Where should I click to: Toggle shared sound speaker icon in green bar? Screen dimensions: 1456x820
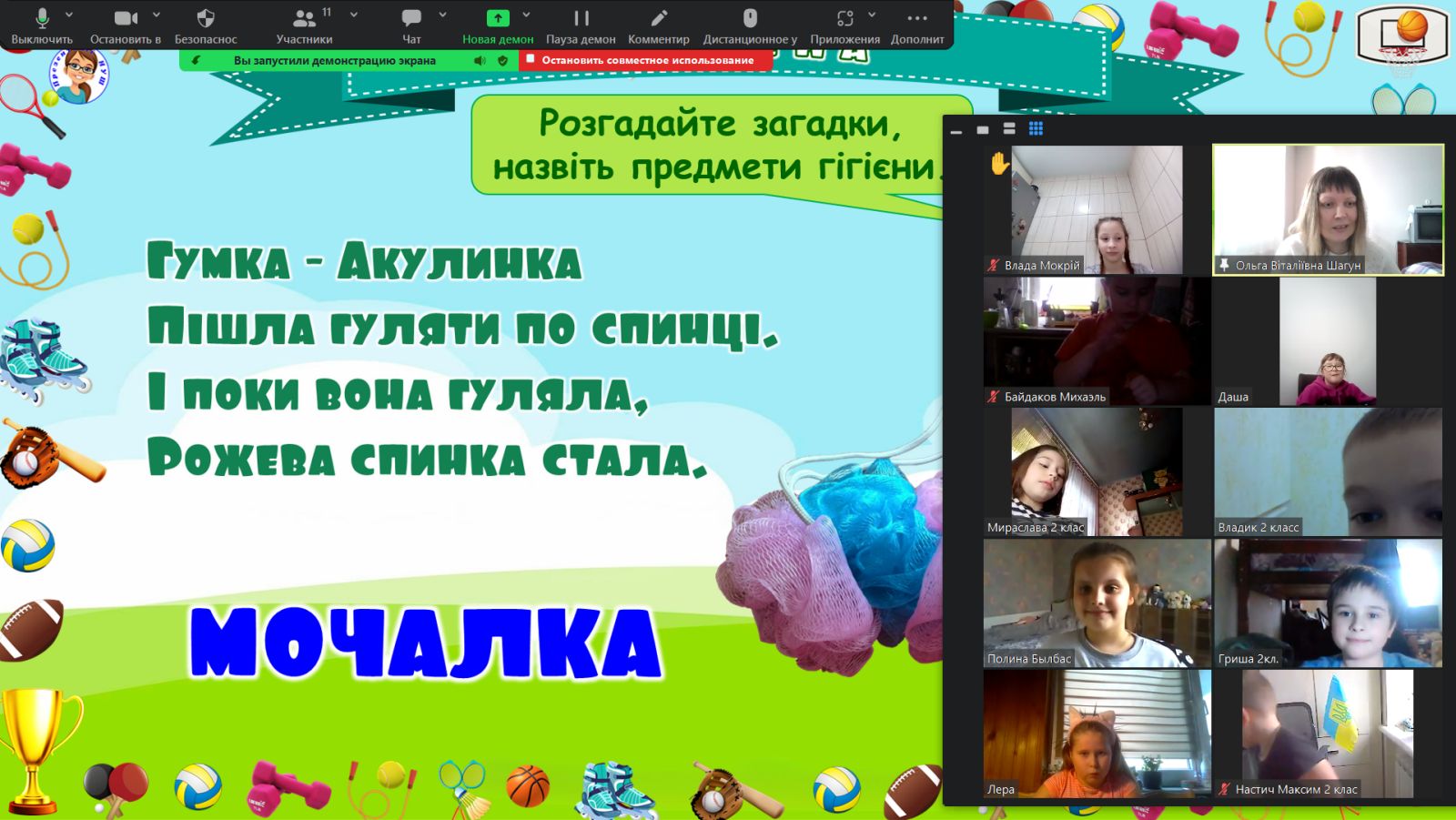(x=480, y=61)
